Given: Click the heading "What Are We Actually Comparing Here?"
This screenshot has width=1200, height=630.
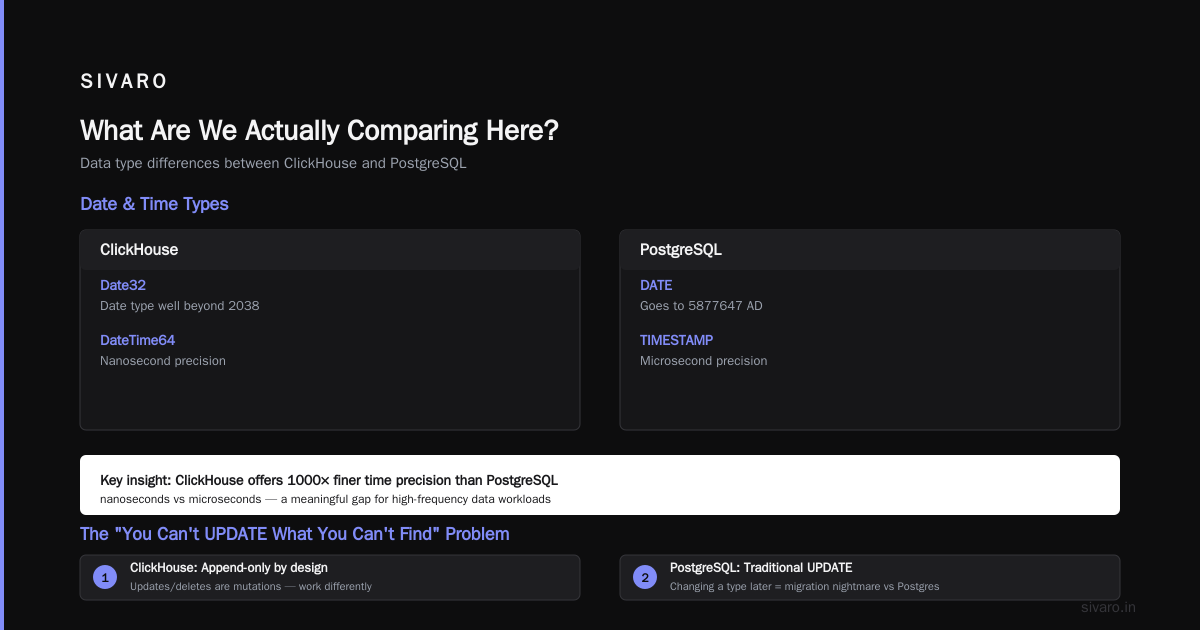Looking at the screenshot, I should [x=319, y=130].
